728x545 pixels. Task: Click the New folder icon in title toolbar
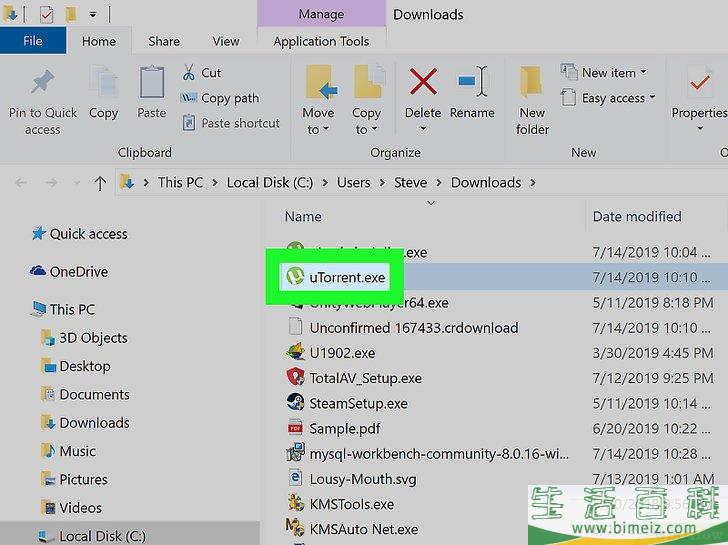[71, 14]
